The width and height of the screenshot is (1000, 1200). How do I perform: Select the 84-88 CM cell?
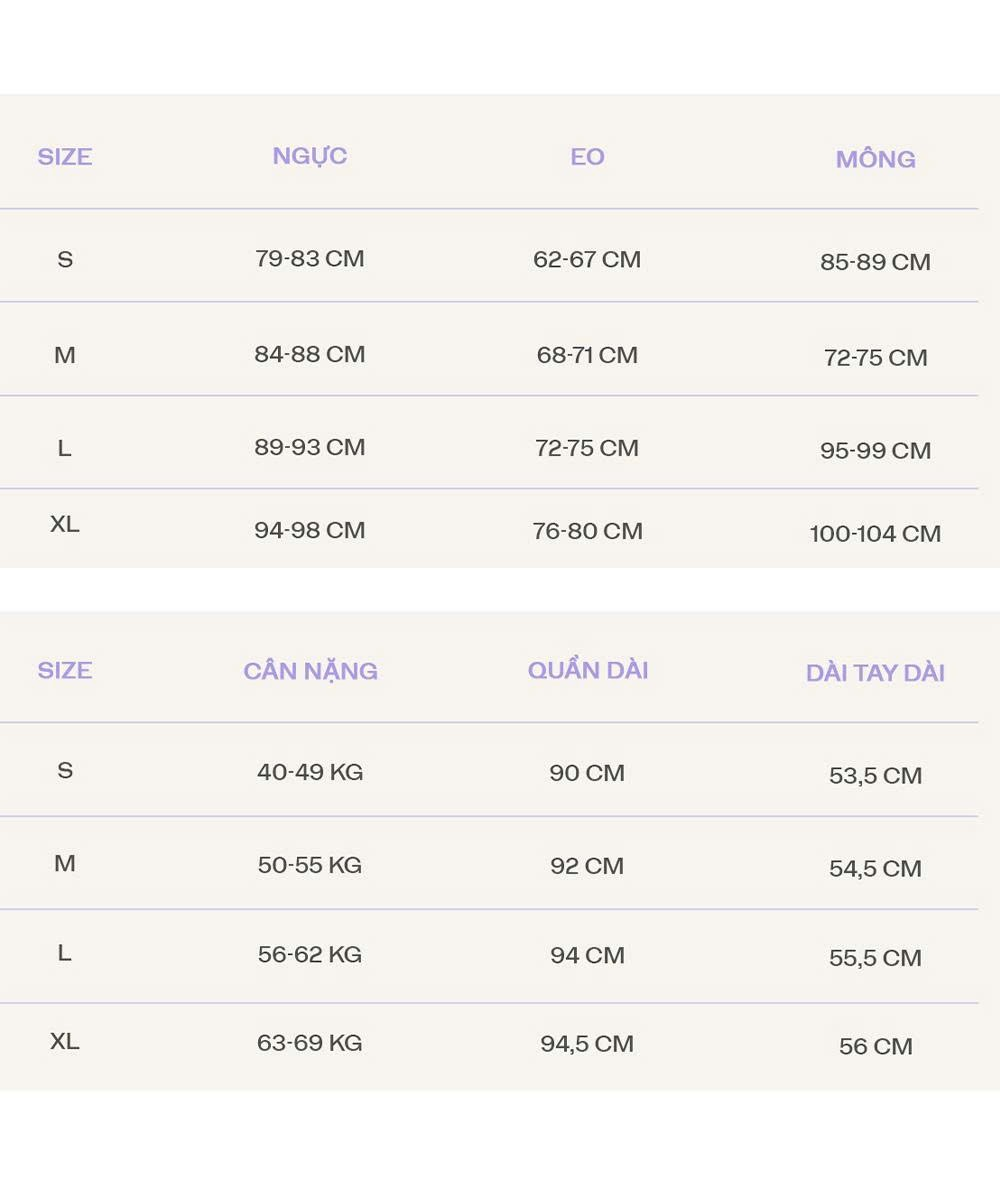pos(310,354)
